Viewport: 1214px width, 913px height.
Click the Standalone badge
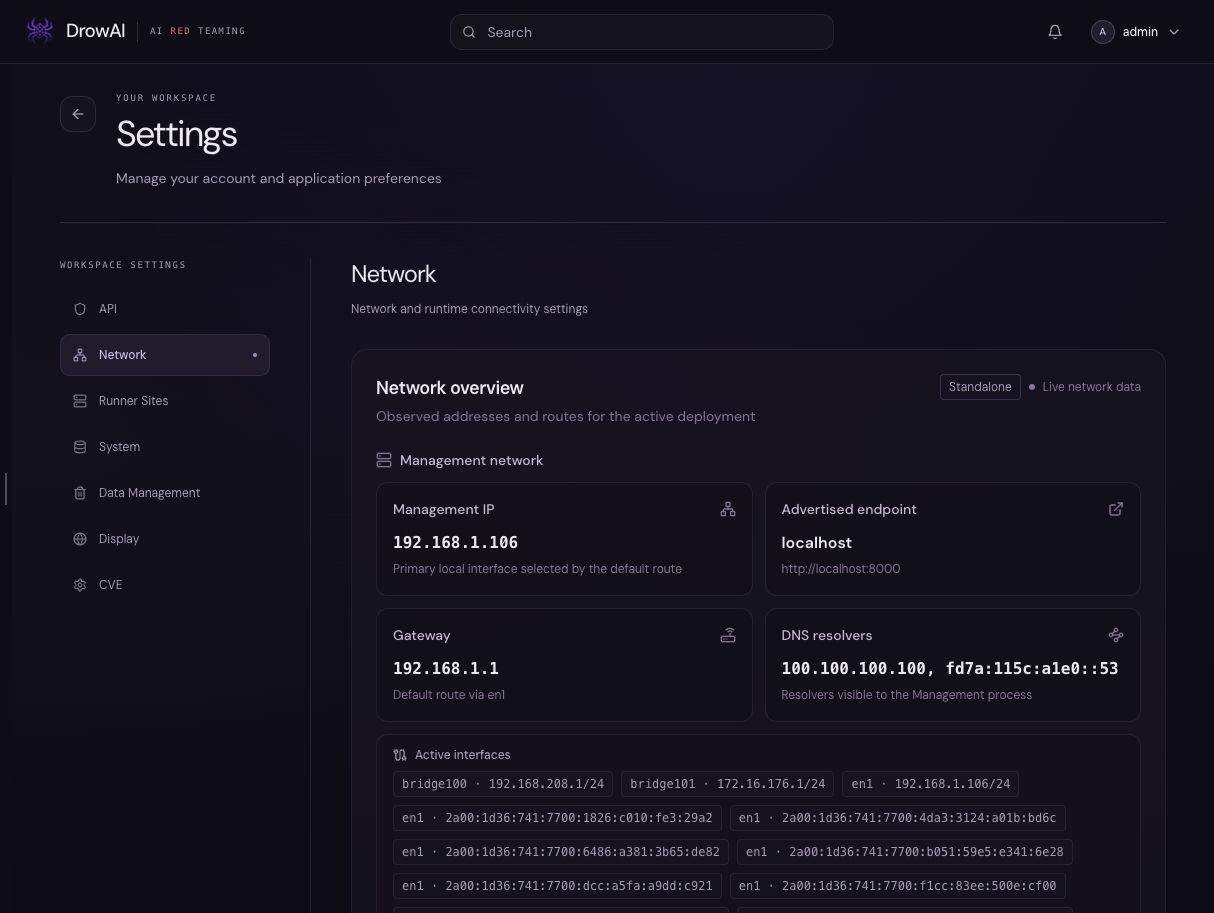[980, 387]
